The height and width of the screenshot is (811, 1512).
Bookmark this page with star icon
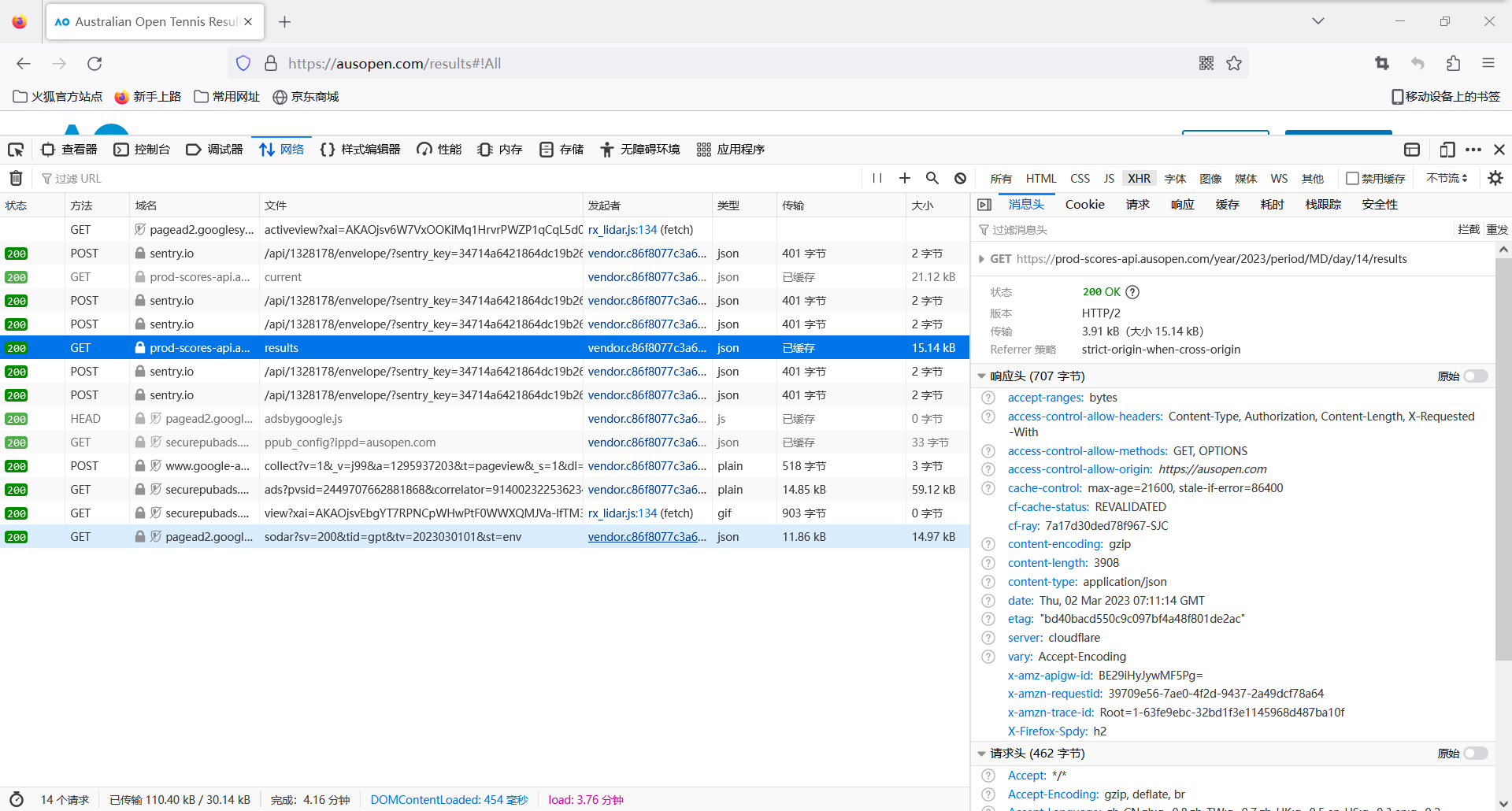pyautogui.click(x=1234, y=63)
